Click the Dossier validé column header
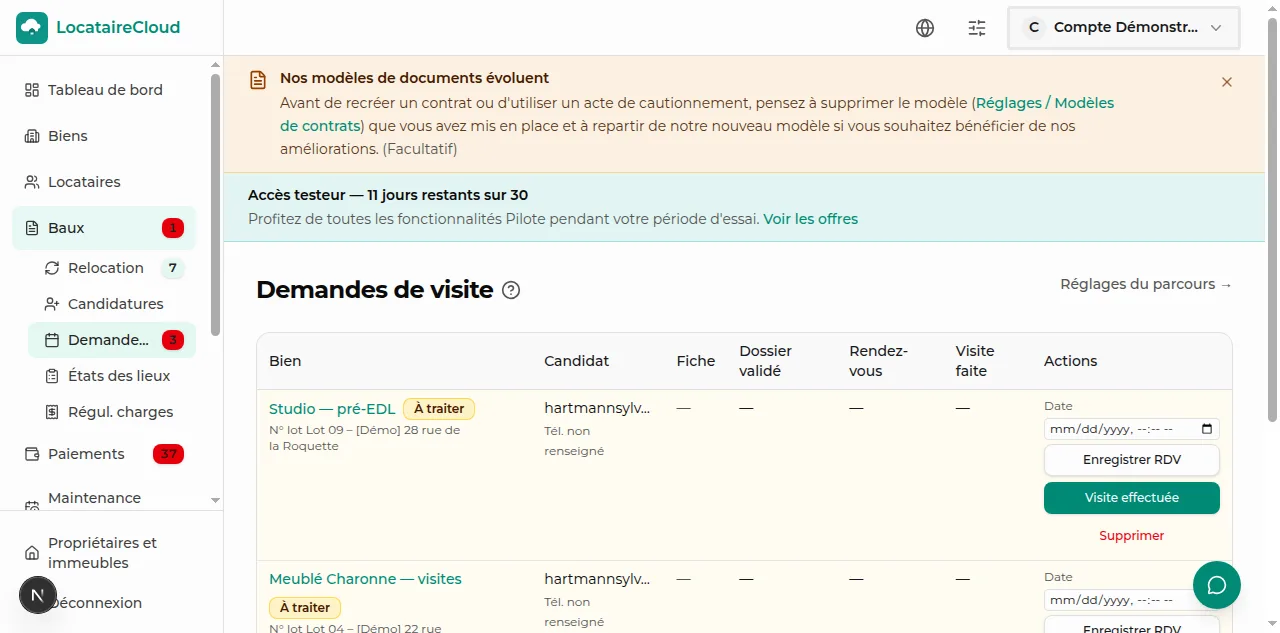This screenshot has width=1280, height=633. click(766, 361)
